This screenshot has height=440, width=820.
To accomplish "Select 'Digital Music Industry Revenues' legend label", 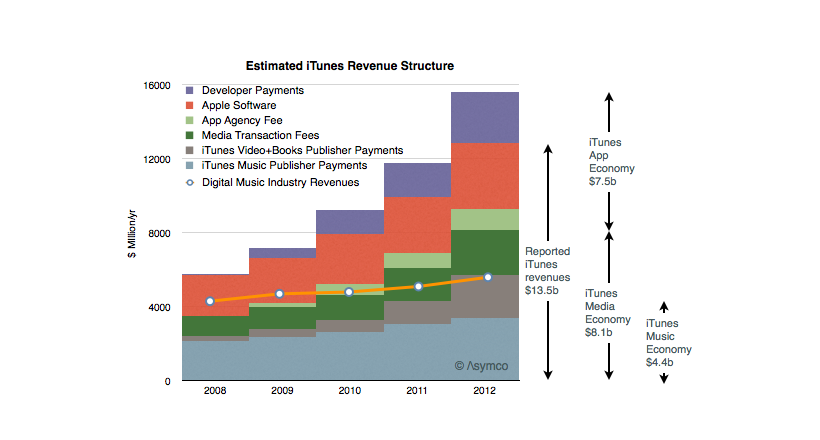I will click(280, 182).
